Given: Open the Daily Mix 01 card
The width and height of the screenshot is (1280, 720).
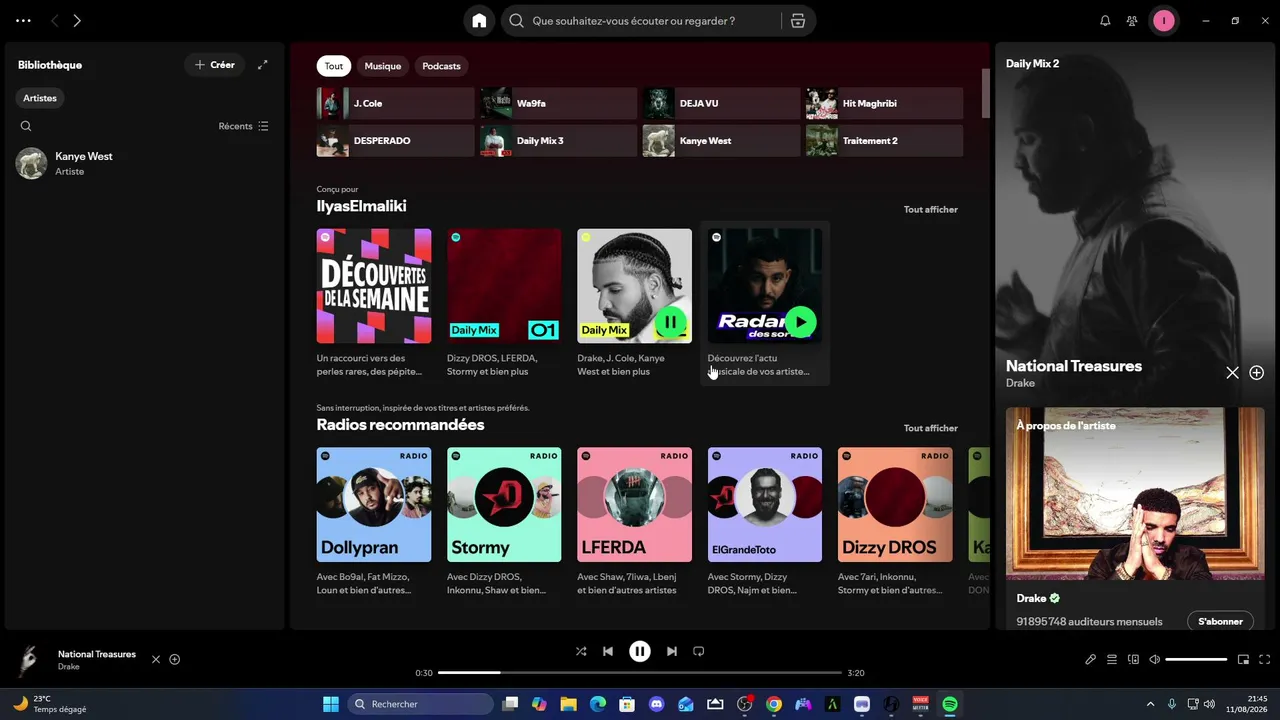Looking at the screenshot, I should click(x=504, y=303).
